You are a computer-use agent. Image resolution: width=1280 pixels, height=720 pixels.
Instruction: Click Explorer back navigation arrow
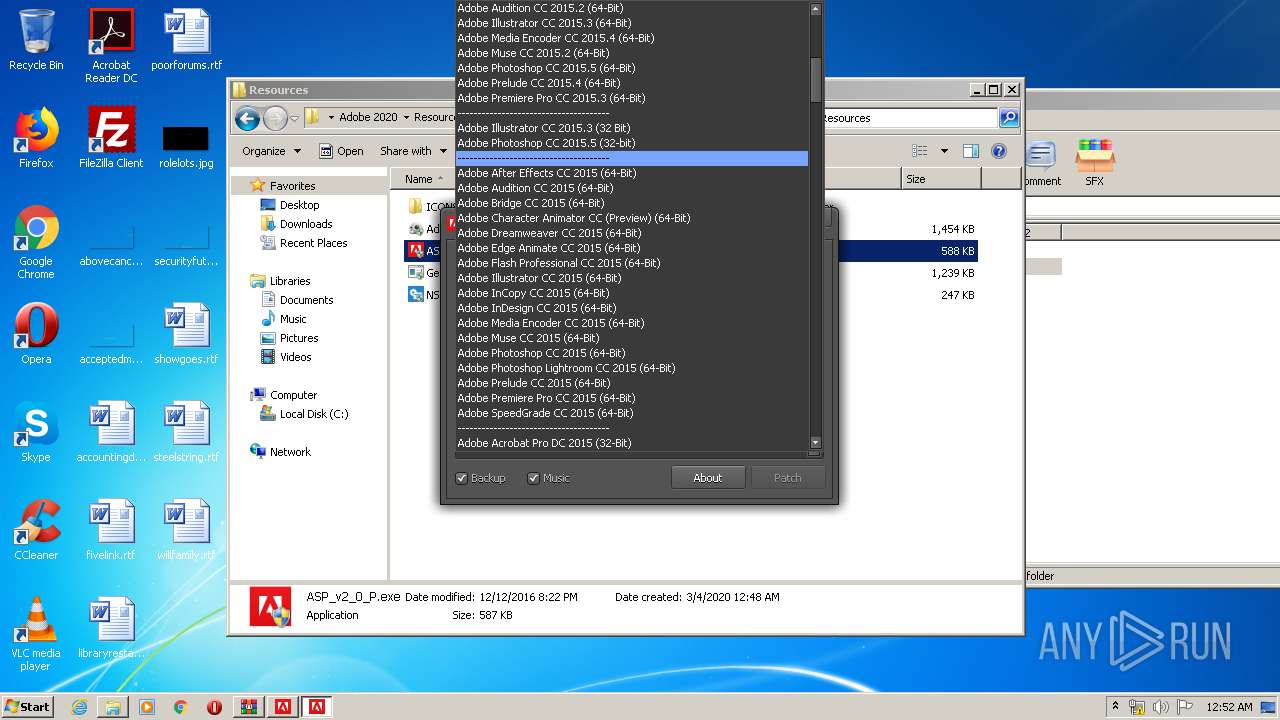point(247,118)
